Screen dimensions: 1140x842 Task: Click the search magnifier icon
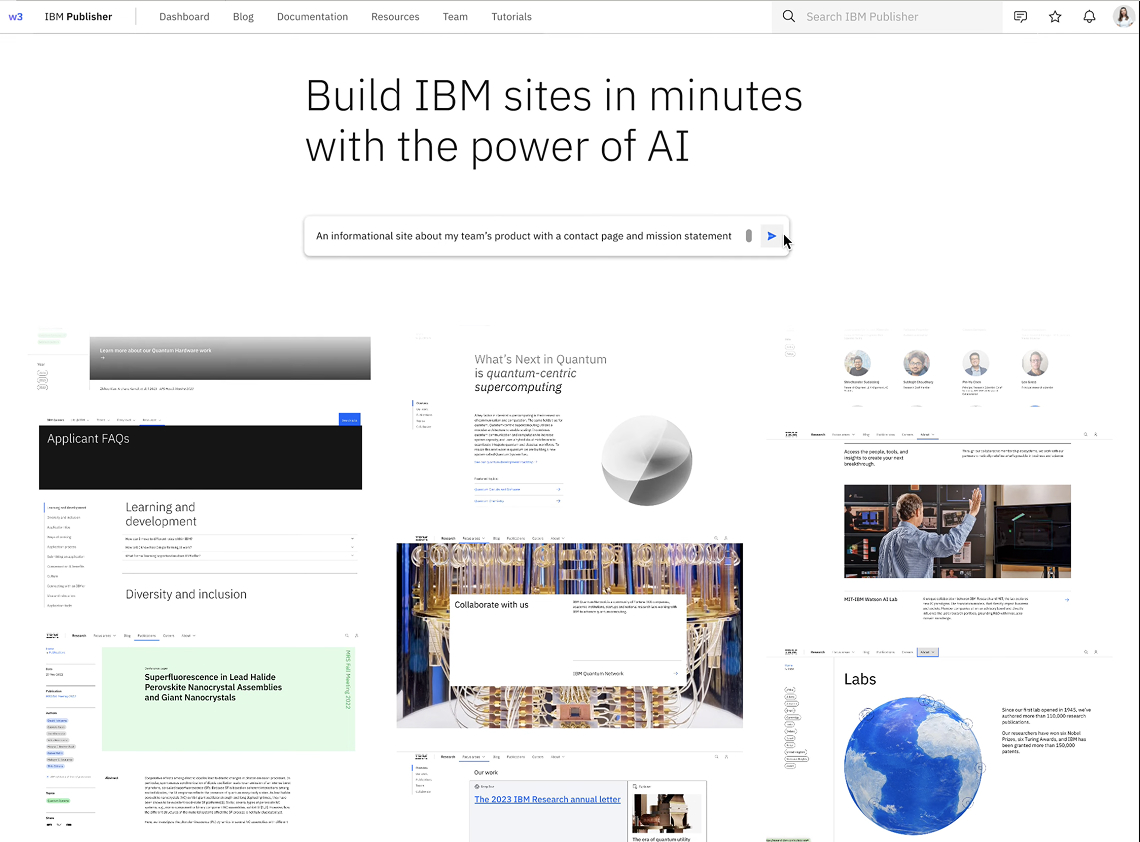point(789,17)
